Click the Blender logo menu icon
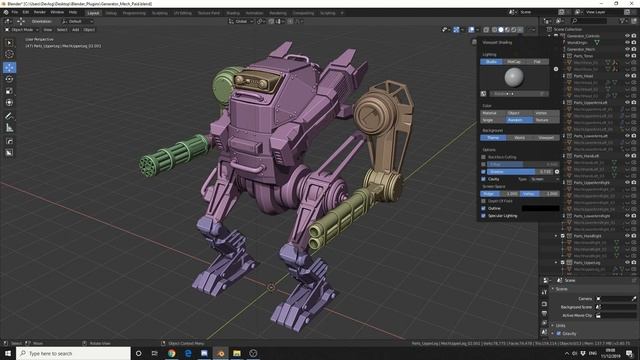640x360 pixels. 6,12
